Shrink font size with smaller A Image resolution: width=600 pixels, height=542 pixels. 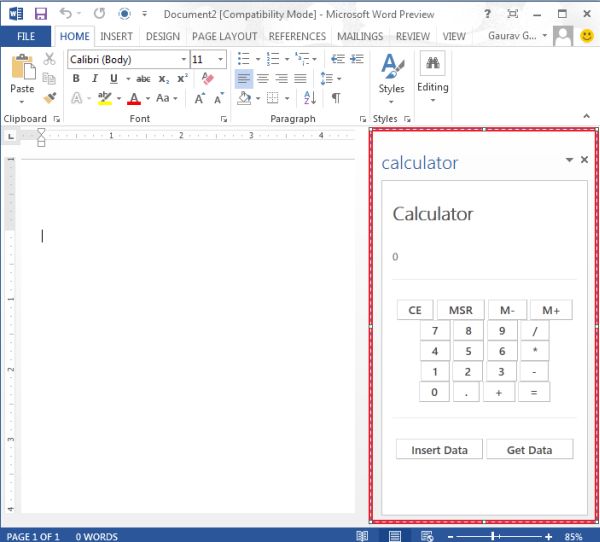219,99
